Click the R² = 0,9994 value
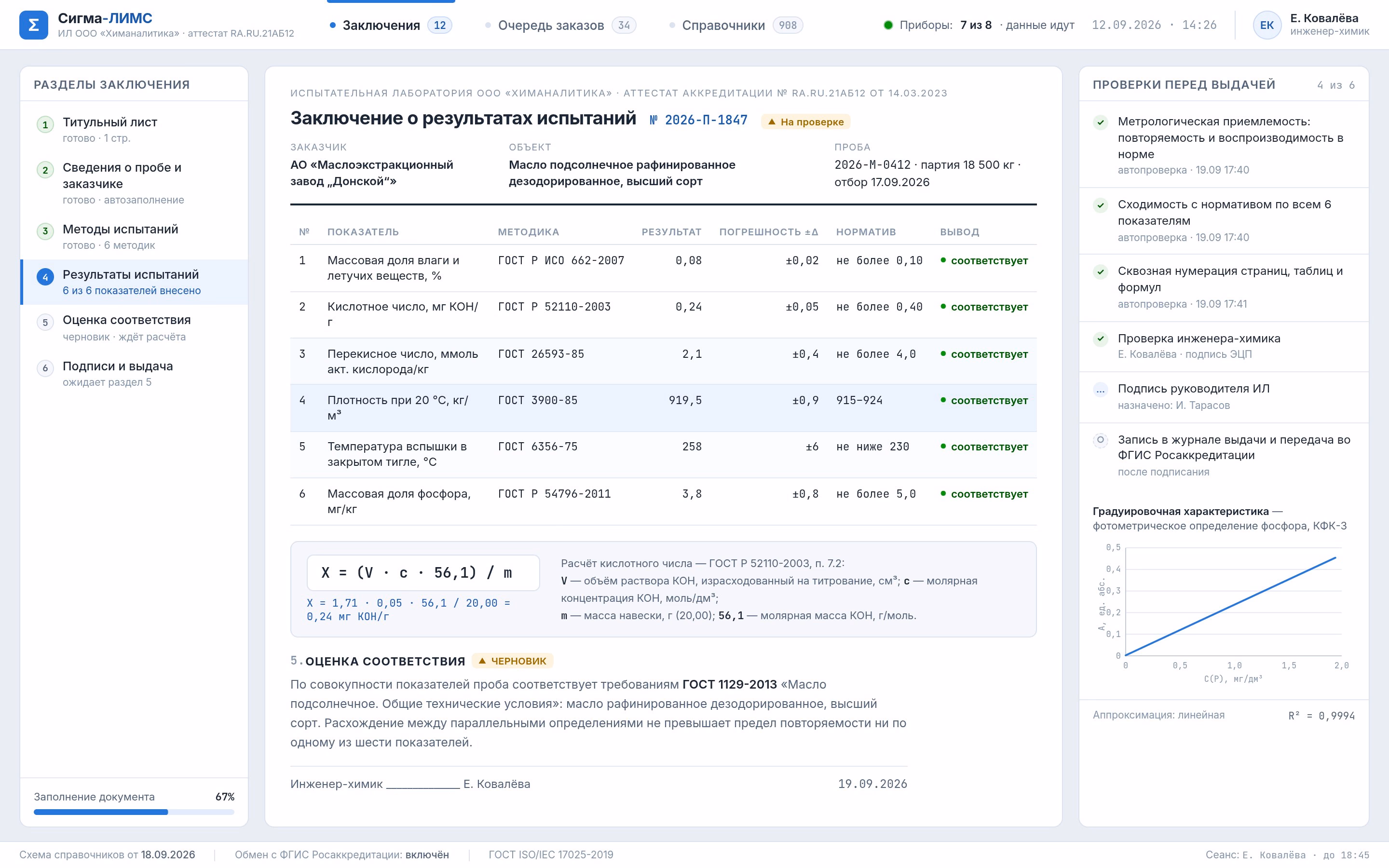This screenshot has height=868, width=1389. [x=1321, y=715]
